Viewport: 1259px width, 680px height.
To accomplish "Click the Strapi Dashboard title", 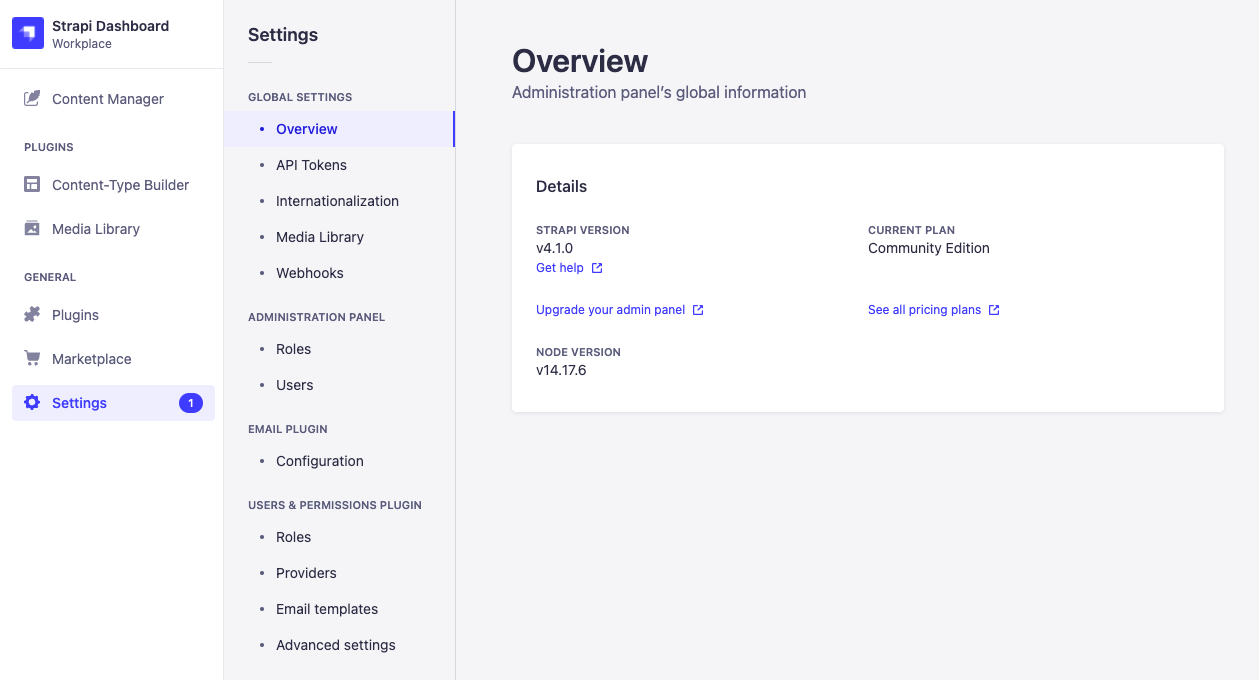I will click(110, 26).
